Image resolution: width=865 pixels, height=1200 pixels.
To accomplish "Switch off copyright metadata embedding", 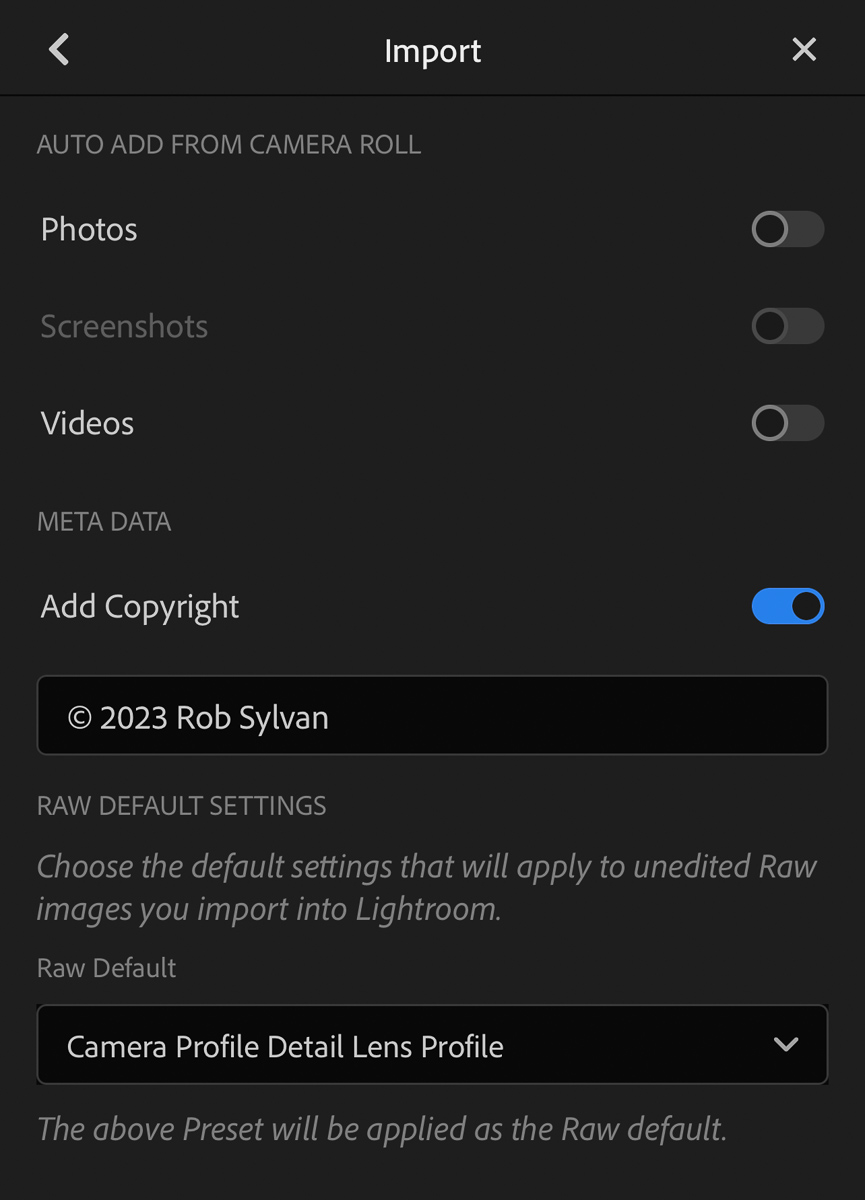I will (788, 606).
